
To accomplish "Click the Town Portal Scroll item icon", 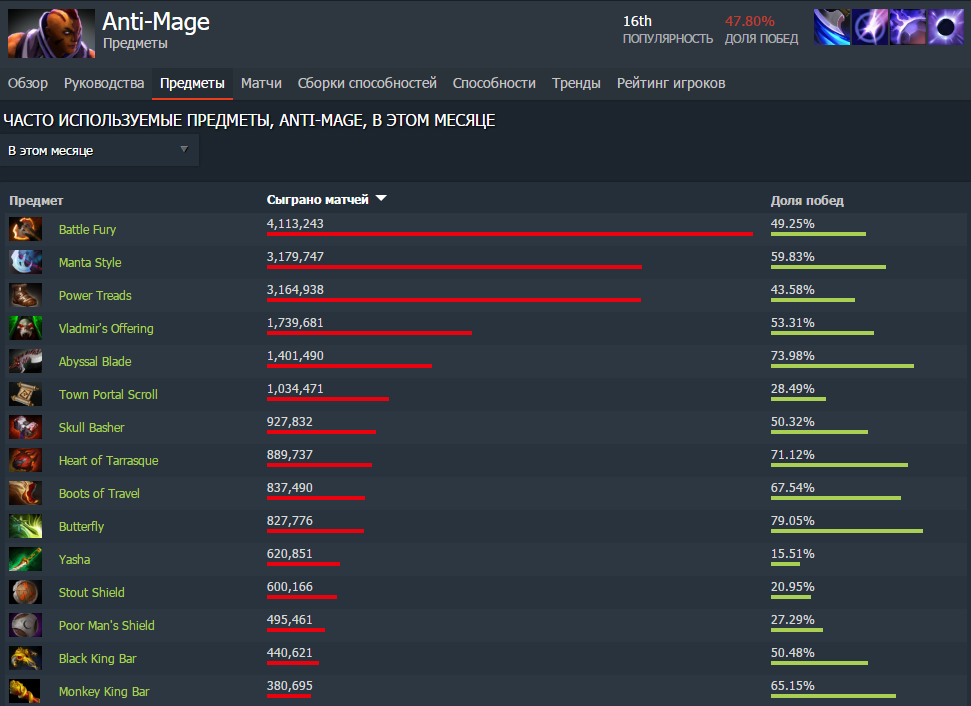I will click(25, 394).
